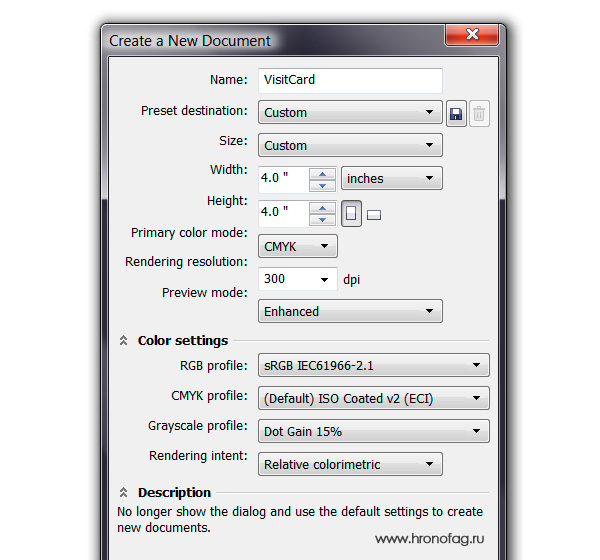This screenshot has width=600, height=560.
Task: Open the Preview mode Enhanced dropdown
Action: (x=350, y=311)
